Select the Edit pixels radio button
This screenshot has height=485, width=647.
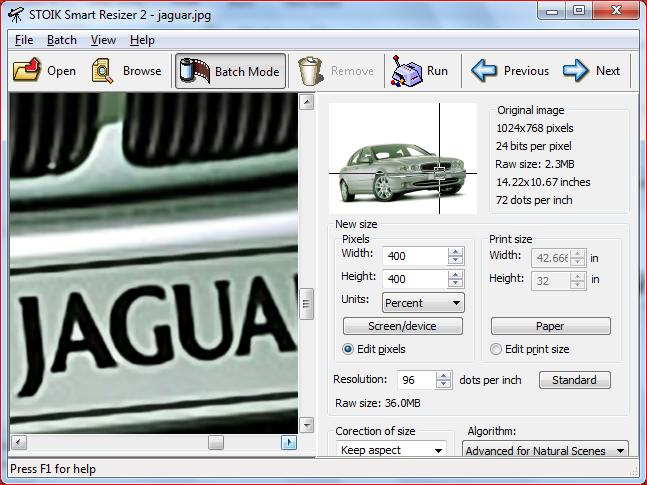[x=348, y=349]
